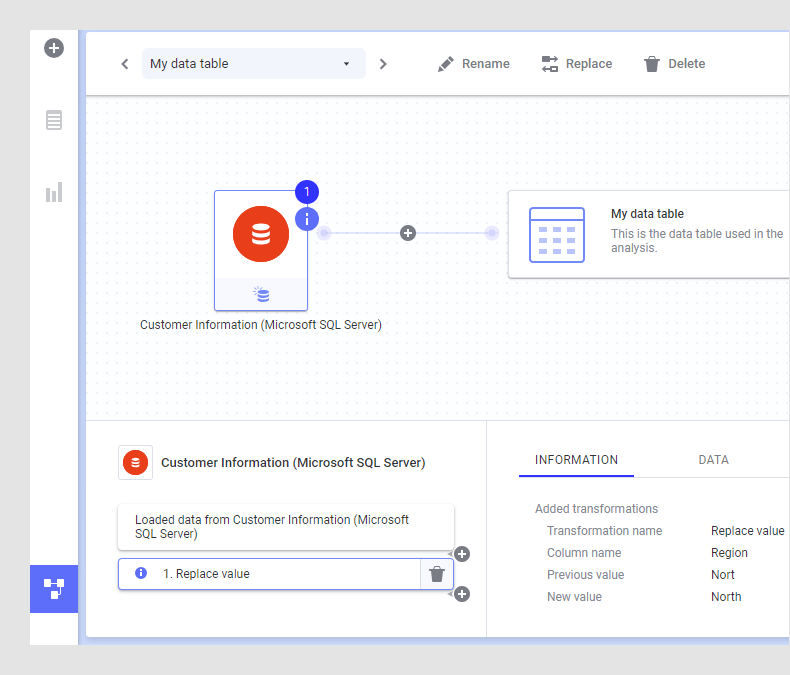Screen dimensions: 790x675
Task: Go to previous data table with left chevron
Action: pyautogui.click(x=125, y=64)
